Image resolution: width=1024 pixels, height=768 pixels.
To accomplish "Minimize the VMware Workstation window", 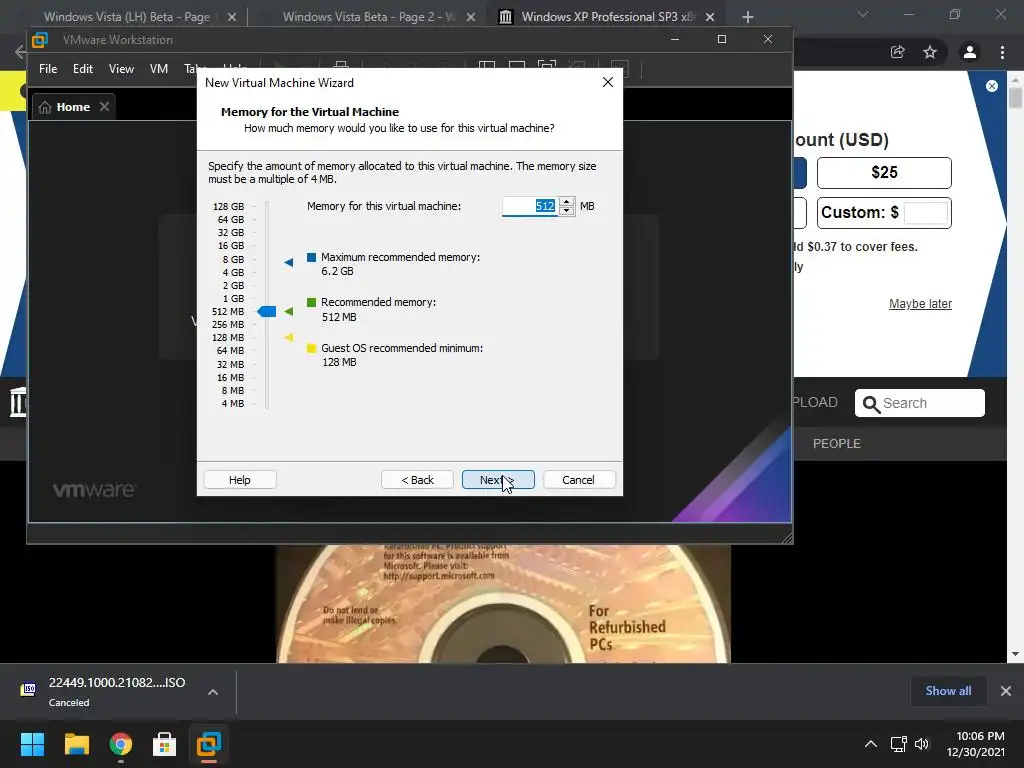I will [x=675, y=39].
